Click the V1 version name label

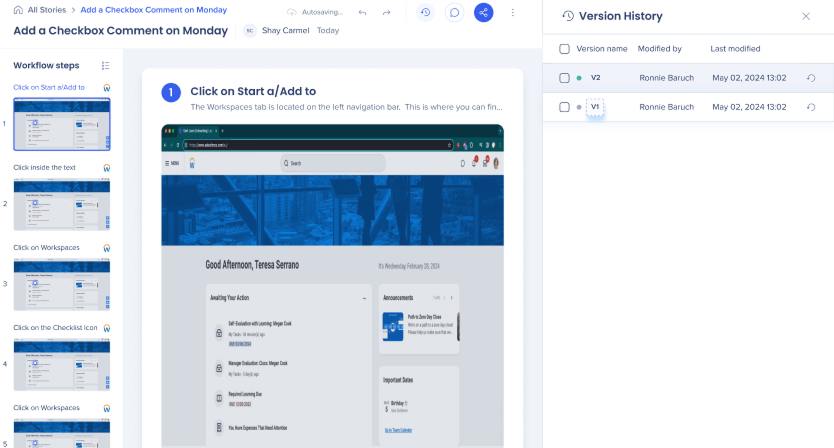(595, 107)
